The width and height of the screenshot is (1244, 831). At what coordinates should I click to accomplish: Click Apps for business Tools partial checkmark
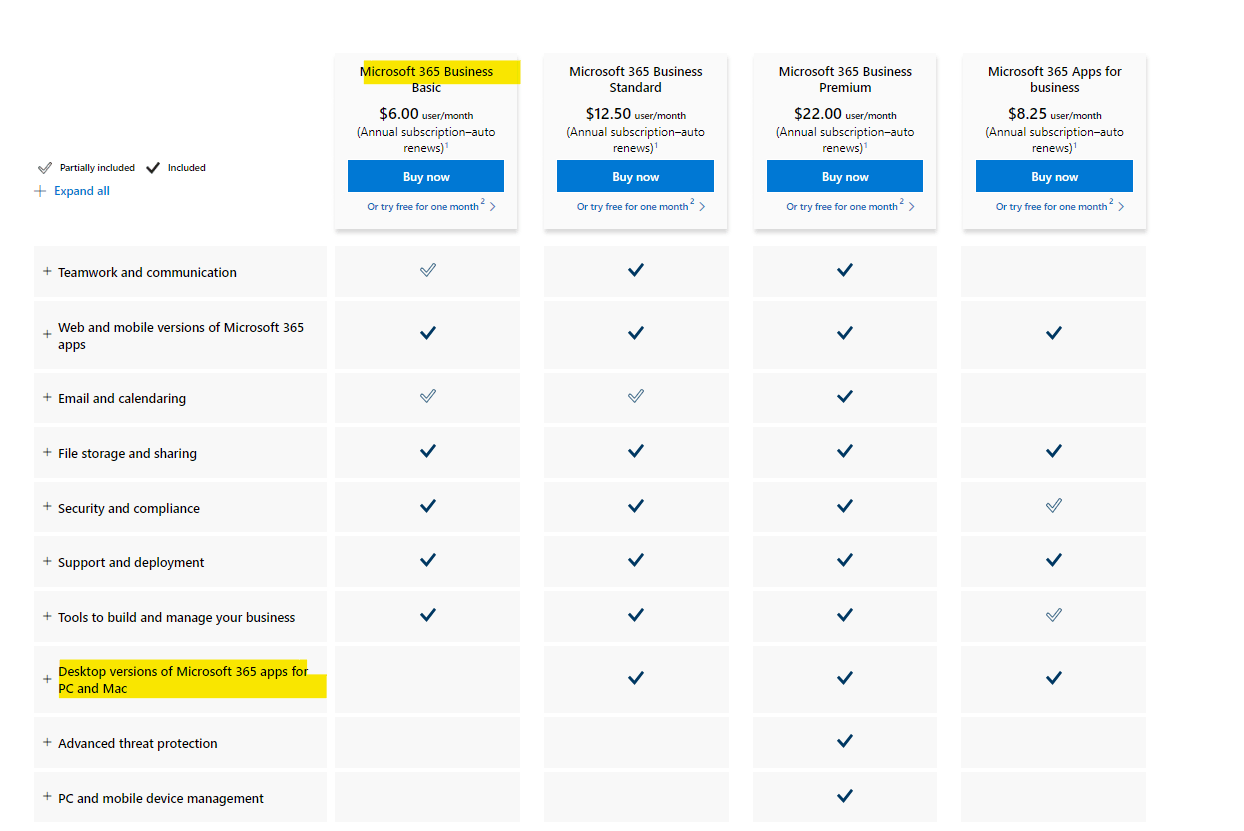(1054, 615)
